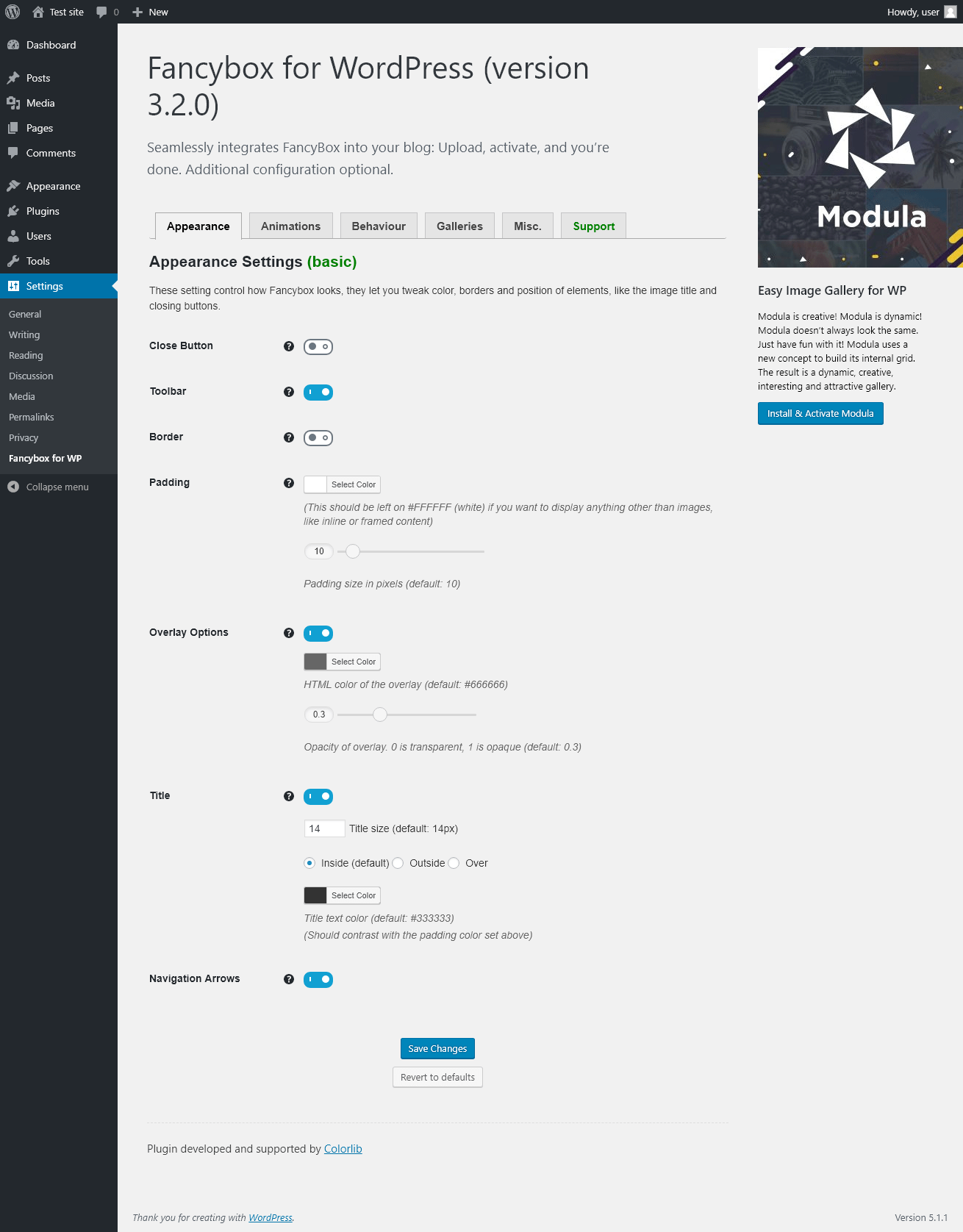The width and height of the screenshot is (963, 1232).
Task: Select the Inside (default) title position
Action: [309, 863]
